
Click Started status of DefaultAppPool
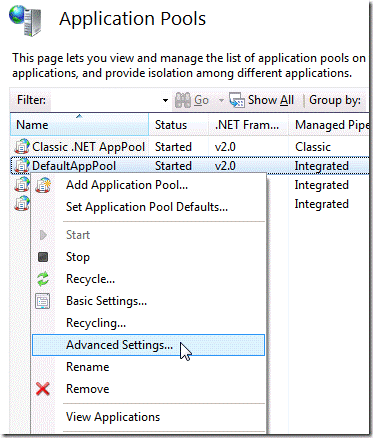tap(173, 166)
